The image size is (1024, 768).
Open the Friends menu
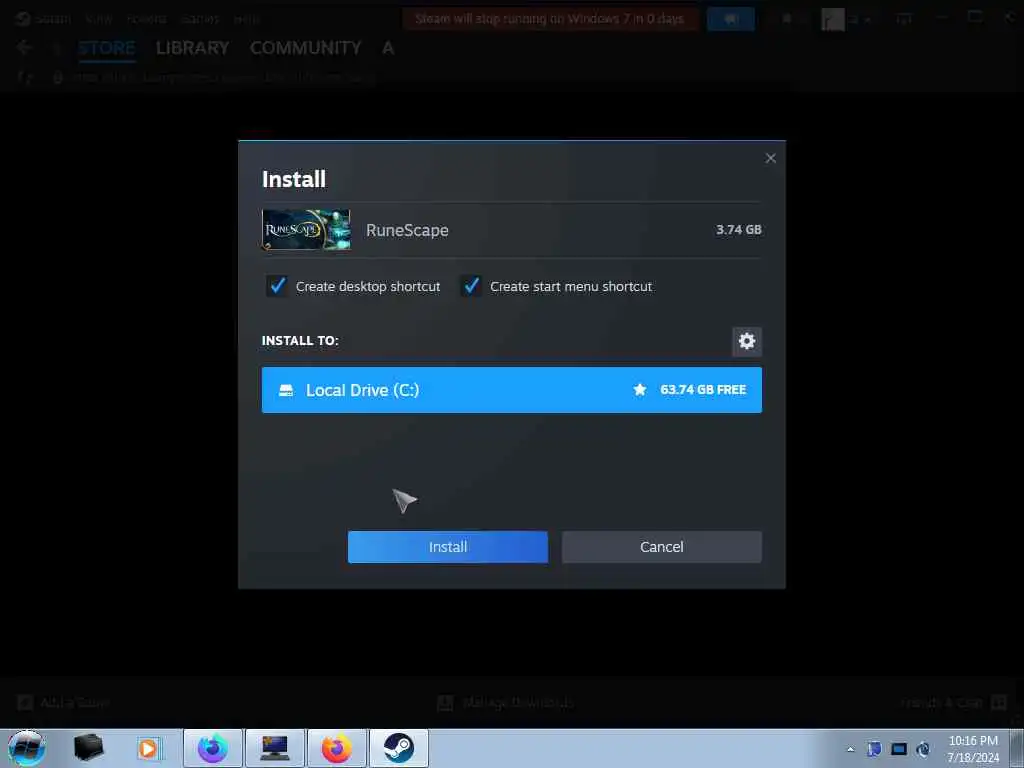146,18
